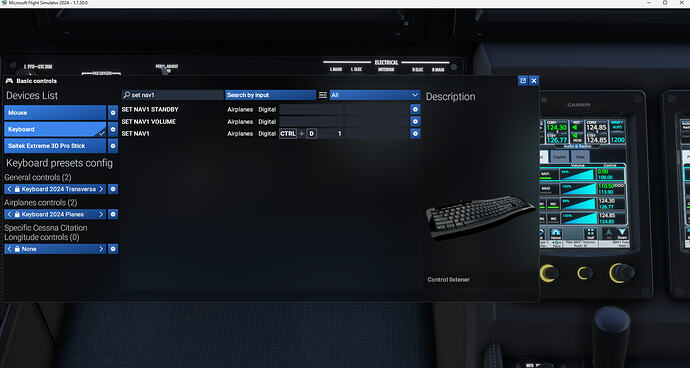This screenshot has height=368, width=690.
Task: Click middle small knob below Garmin screen
Action: coord(585,273)
